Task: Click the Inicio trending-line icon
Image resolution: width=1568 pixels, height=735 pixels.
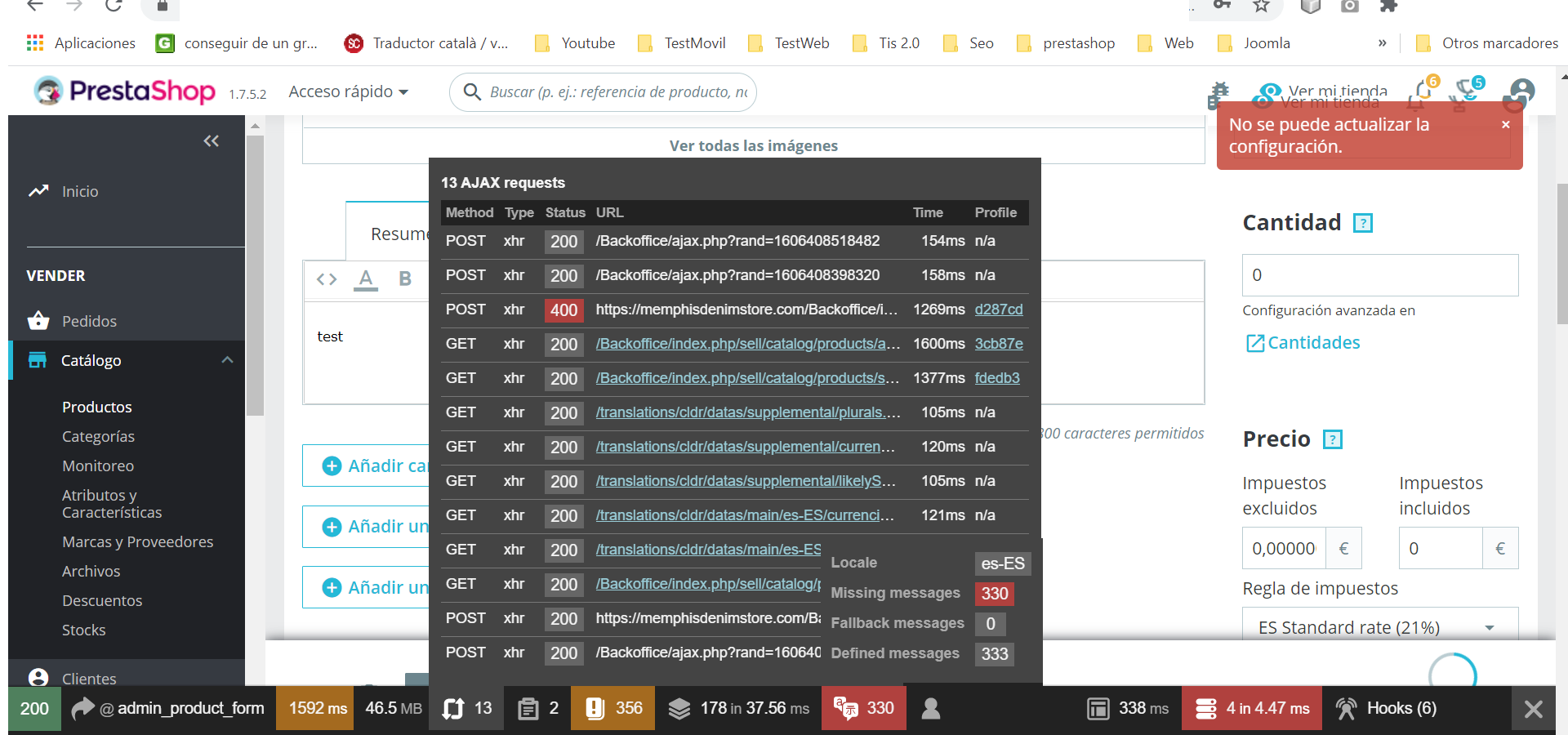Action: [38, 191]
